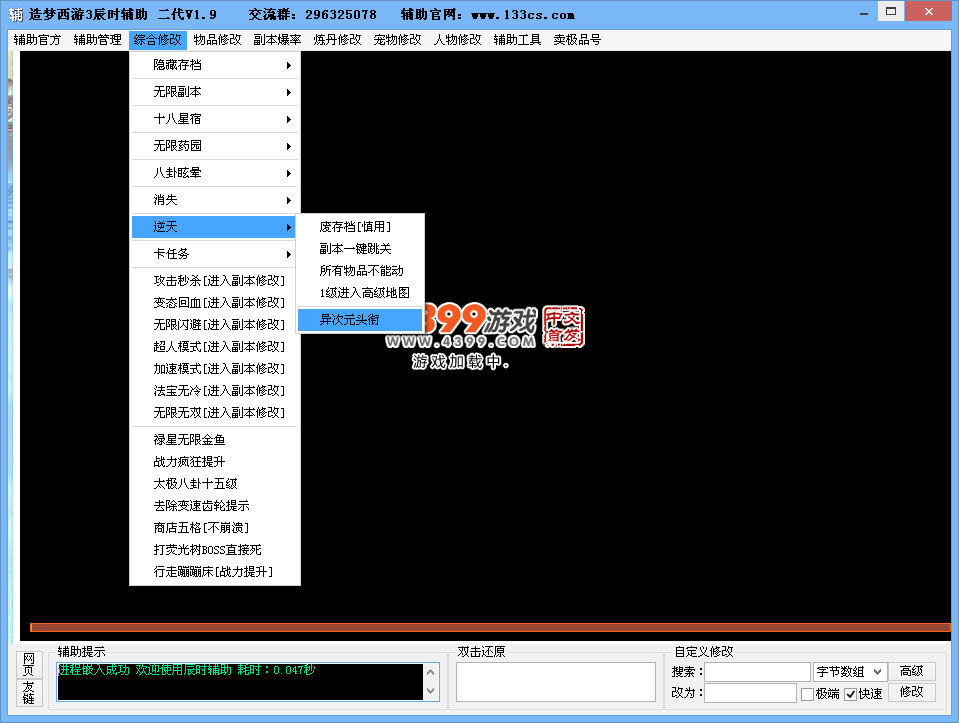Expand the 消失 submenu
959x723 pixels.
point(215,199)
